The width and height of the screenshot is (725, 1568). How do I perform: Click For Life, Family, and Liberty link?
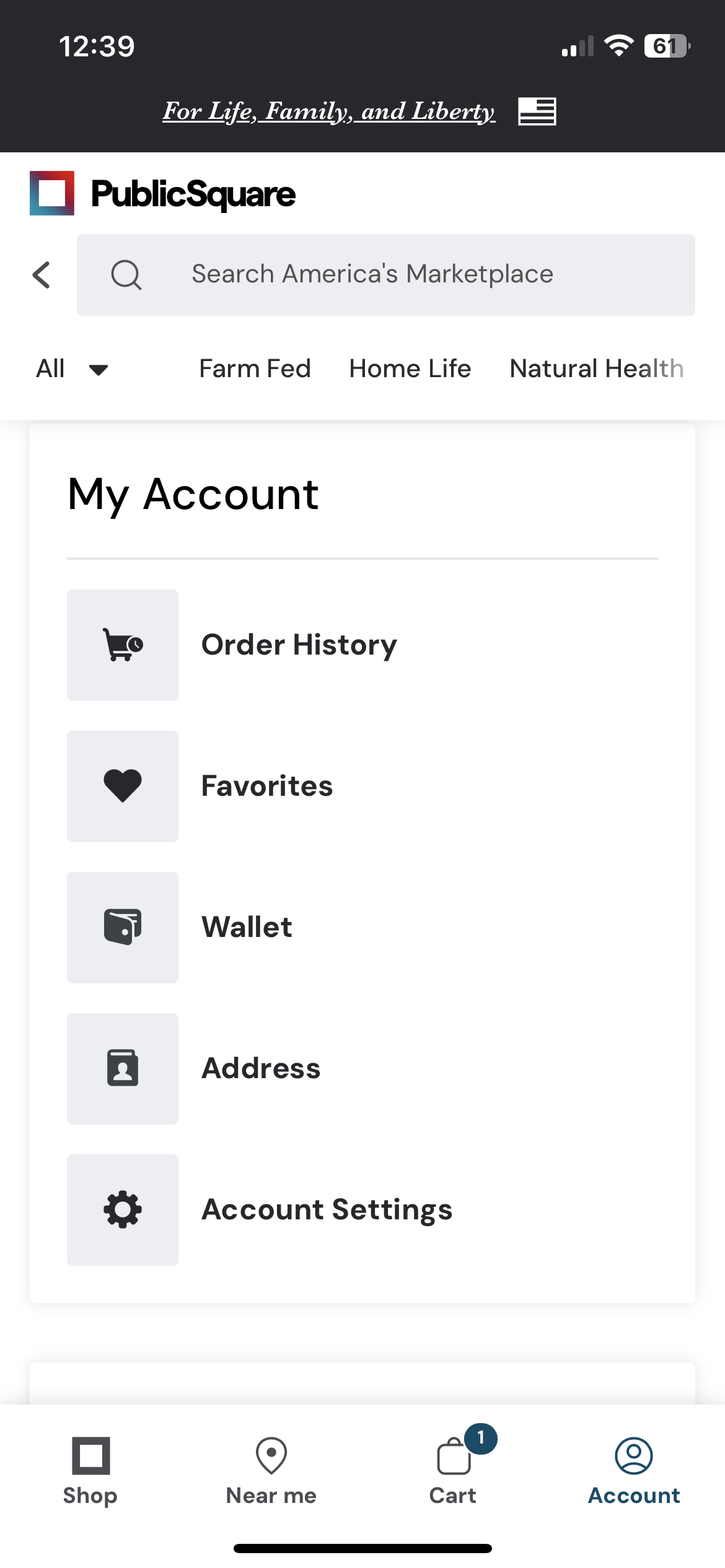tap(329, 111)
